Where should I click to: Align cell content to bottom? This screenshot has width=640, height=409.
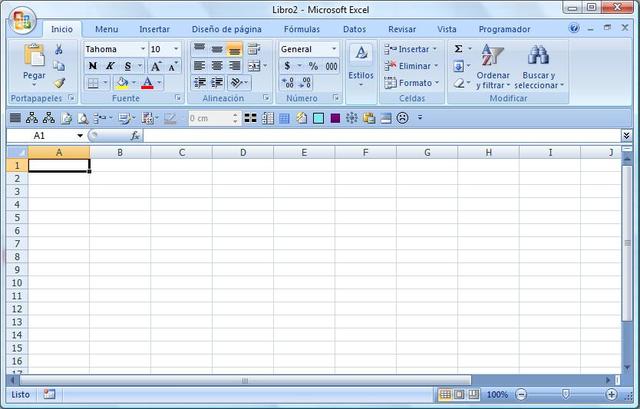pos(234,49)
